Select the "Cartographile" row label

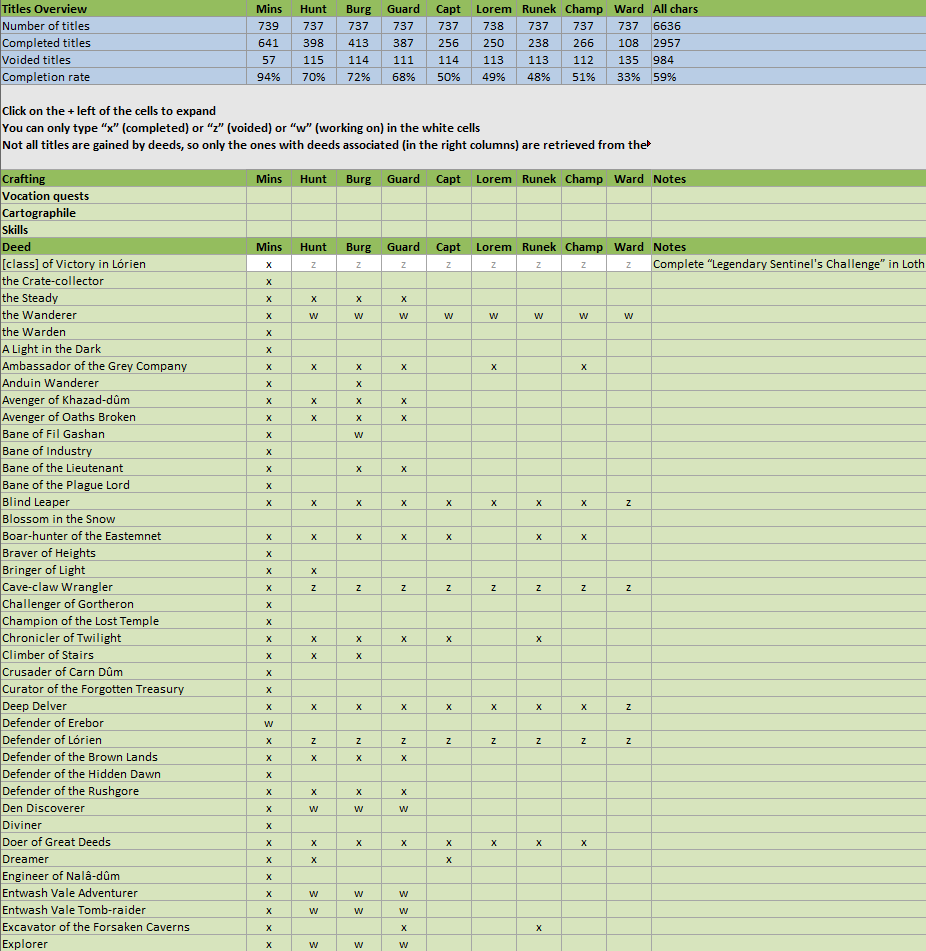[x=124, y=212]
